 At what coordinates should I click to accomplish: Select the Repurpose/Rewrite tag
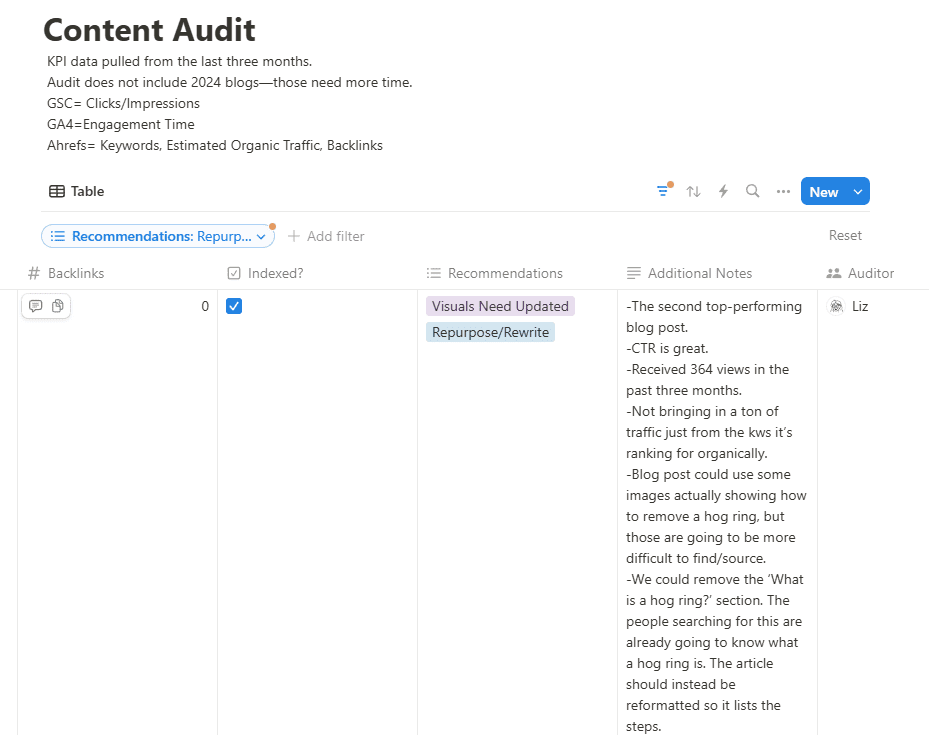point(490,331)
